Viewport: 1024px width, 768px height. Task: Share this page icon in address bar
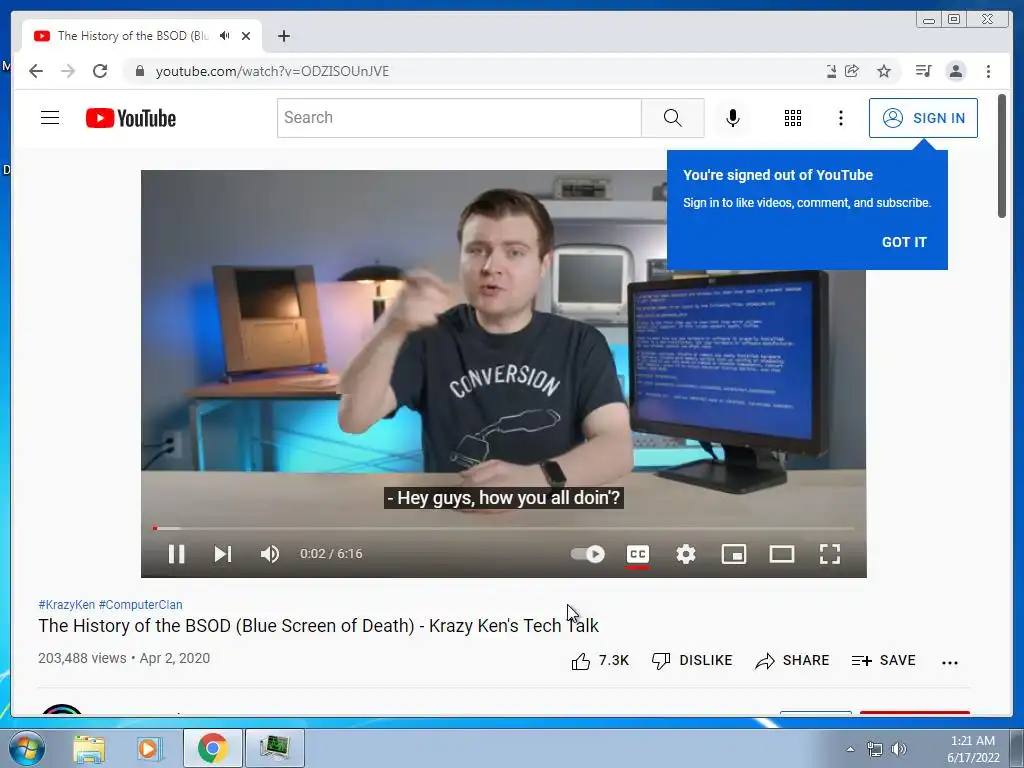coord(852,71)
